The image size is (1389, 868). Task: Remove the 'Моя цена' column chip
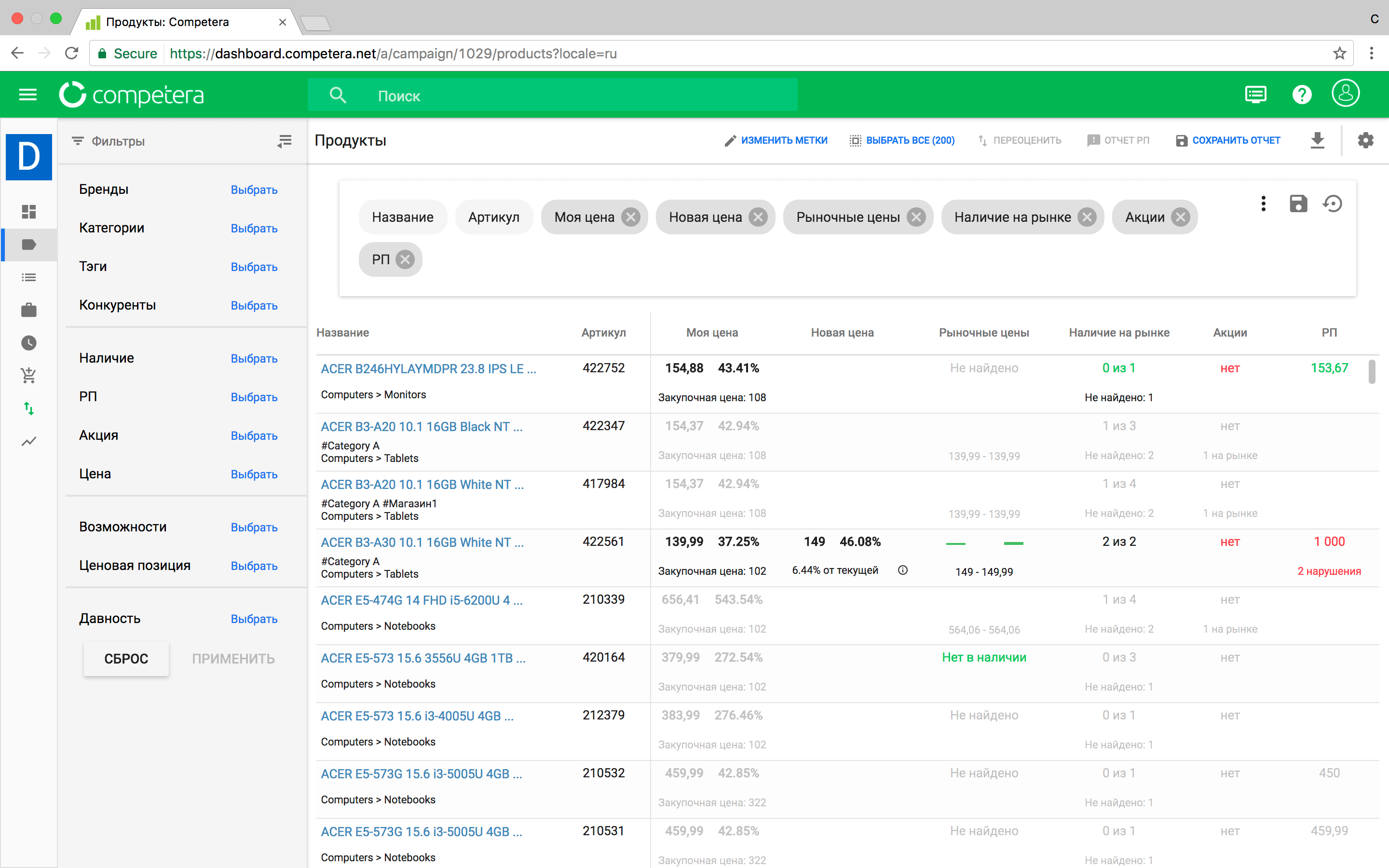pos(631,217)
